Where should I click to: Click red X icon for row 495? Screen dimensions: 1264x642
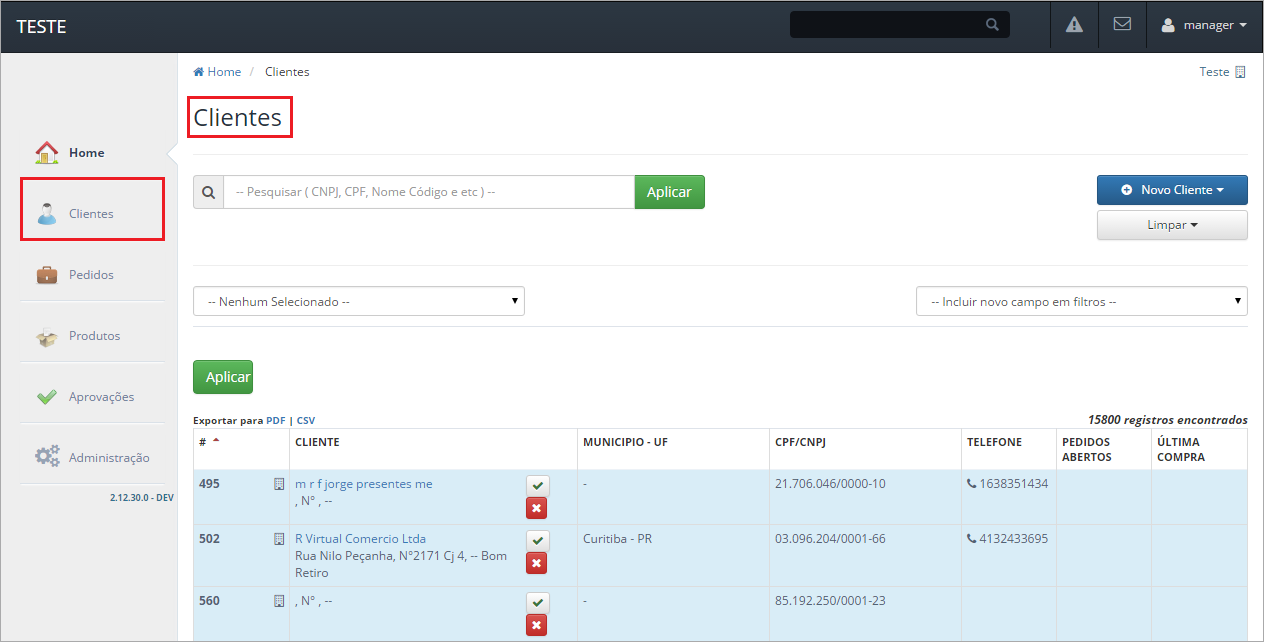[538, 509]
